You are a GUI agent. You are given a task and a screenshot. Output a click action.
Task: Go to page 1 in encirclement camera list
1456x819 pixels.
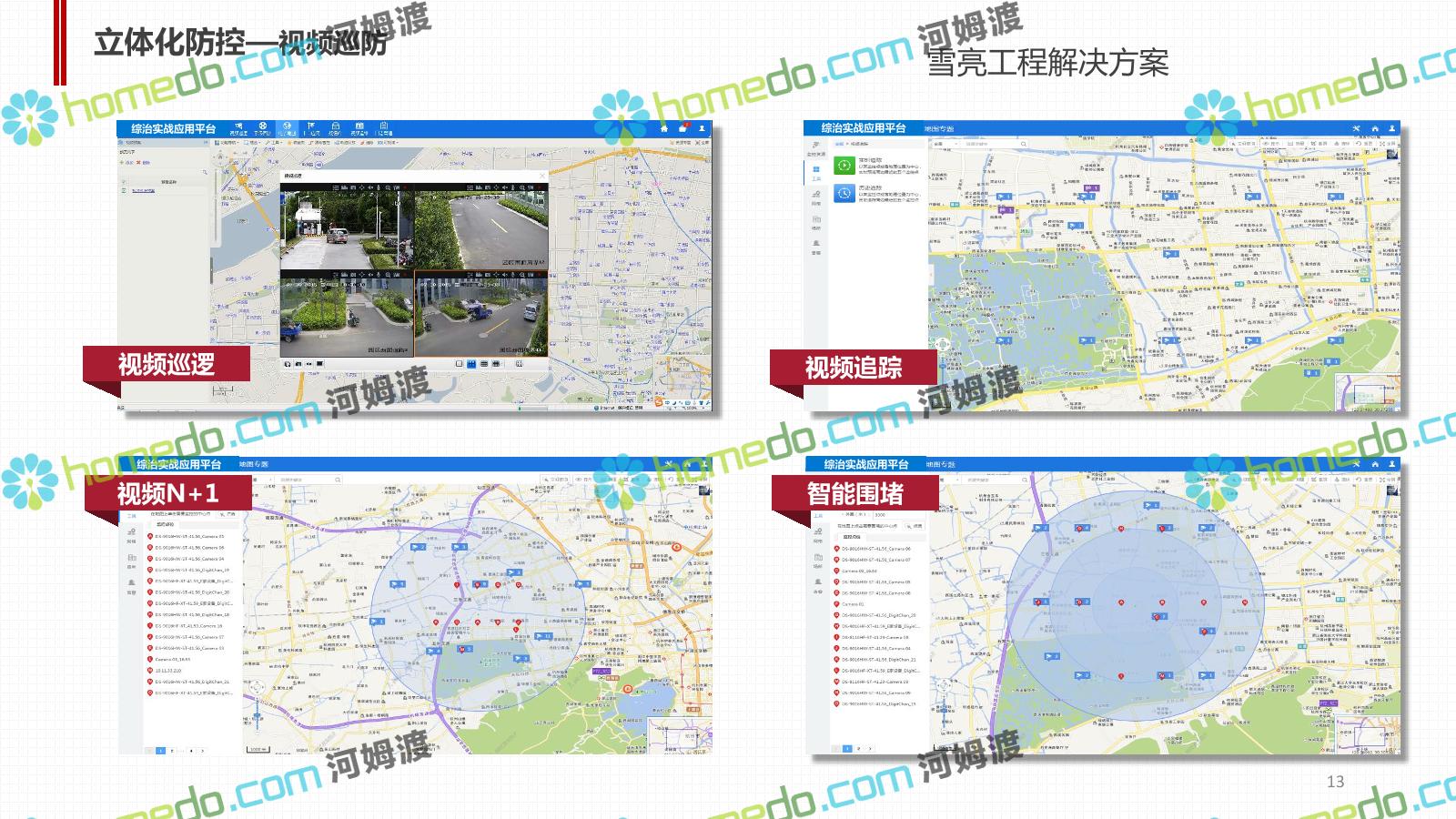(x=847, y=749)
